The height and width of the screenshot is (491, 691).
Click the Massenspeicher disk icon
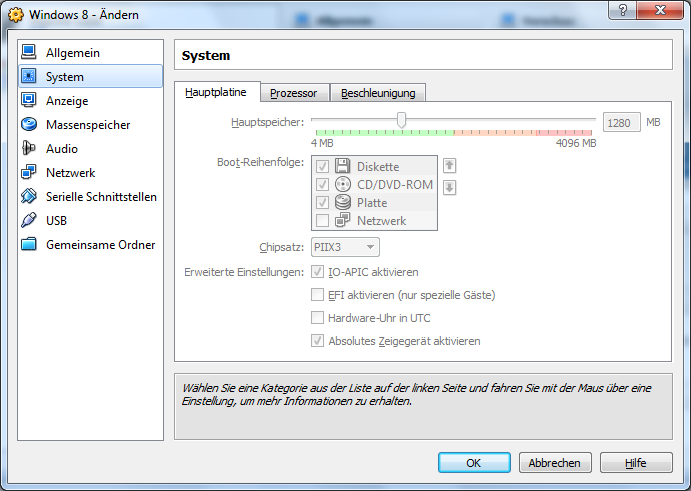point(29,124)
